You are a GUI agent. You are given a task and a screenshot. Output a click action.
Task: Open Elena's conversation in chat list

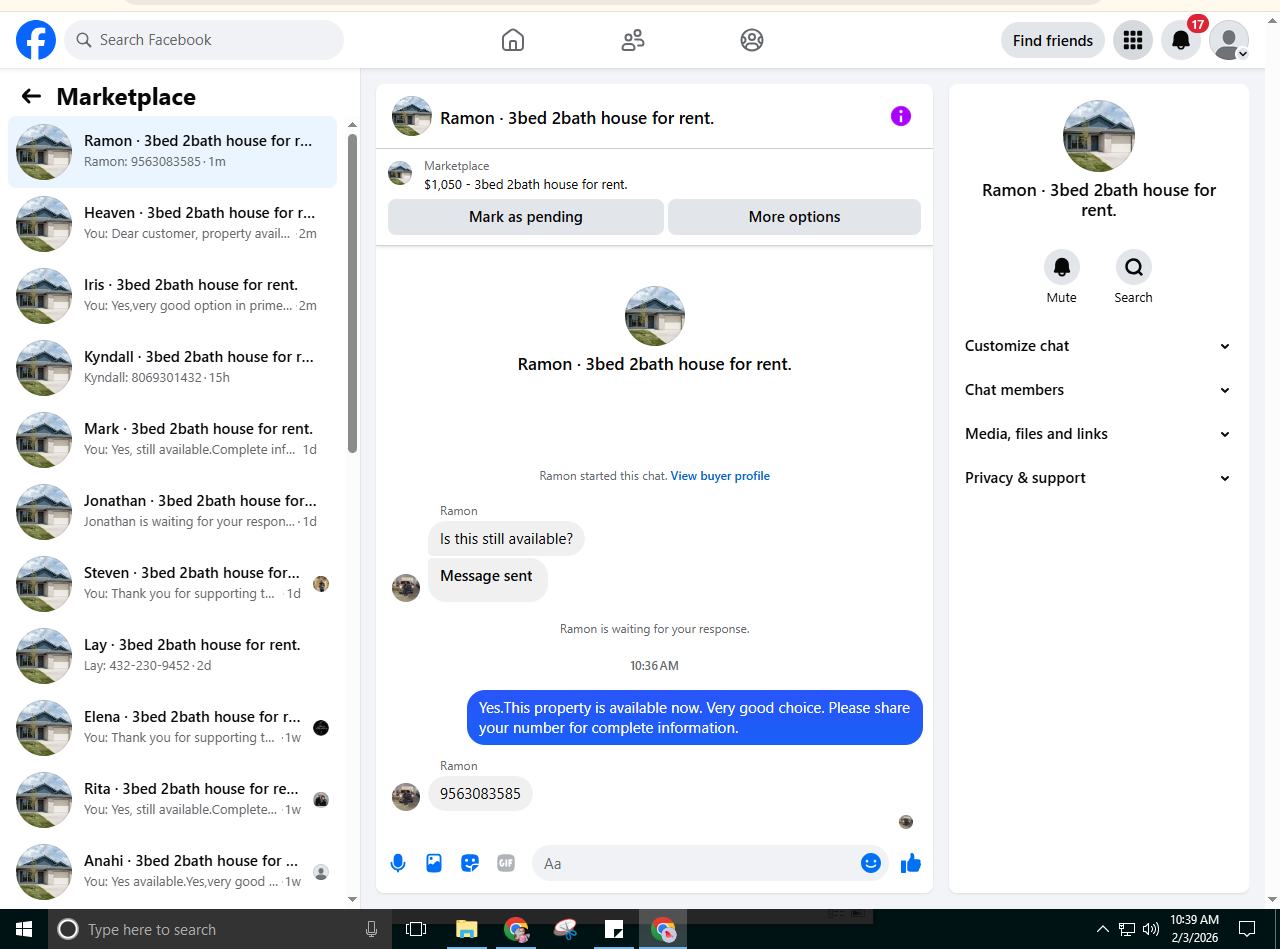[172, 728]
